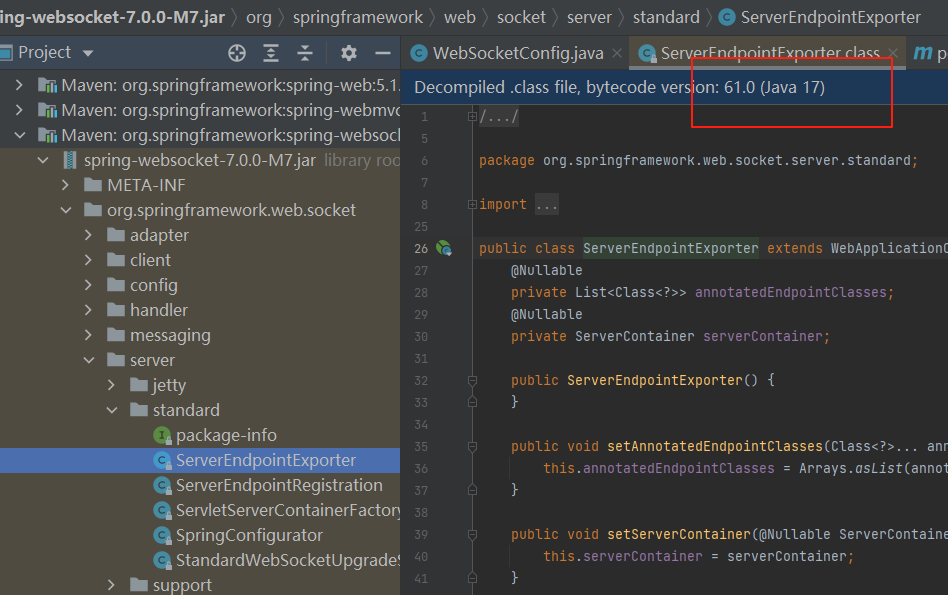Click the ServerEndpointRegistration class icon
948x595 pixels.
(162, 486)
